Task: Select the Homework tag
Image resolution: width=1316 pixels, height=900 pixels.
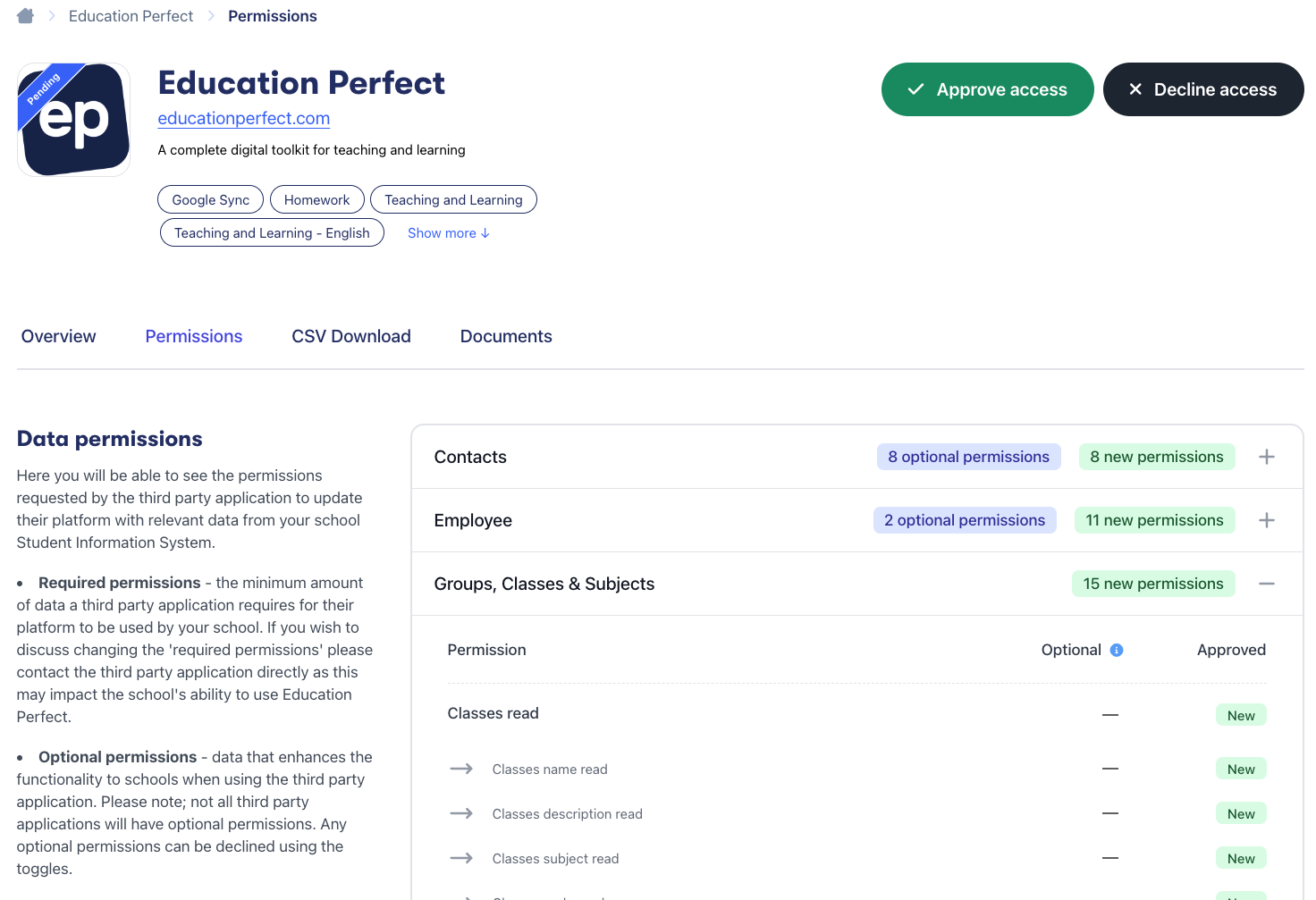Action: click(x=317, y=200)
